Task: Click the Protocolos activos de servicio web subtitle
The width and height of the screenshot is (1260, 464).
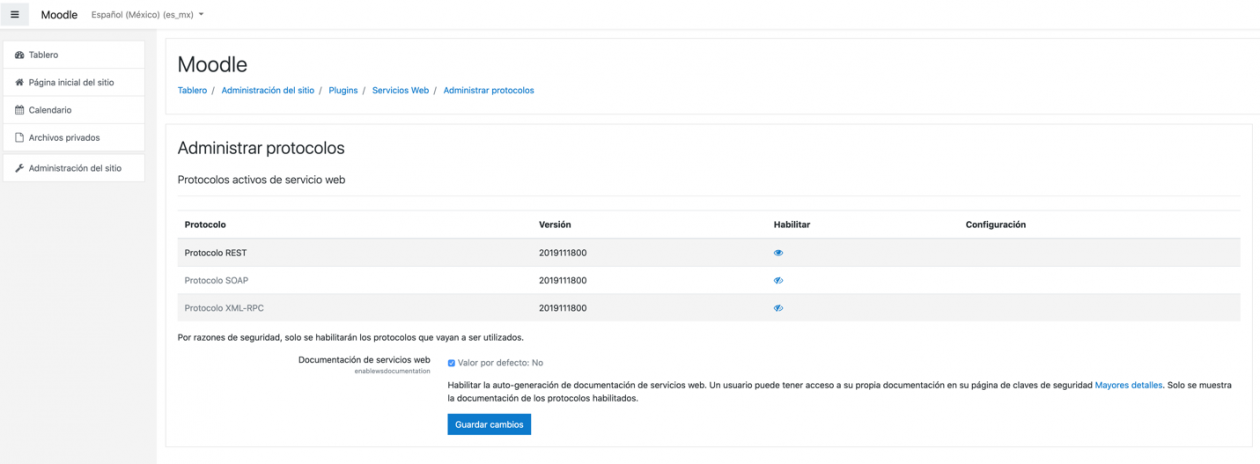Action: click(x=261, y=180)
